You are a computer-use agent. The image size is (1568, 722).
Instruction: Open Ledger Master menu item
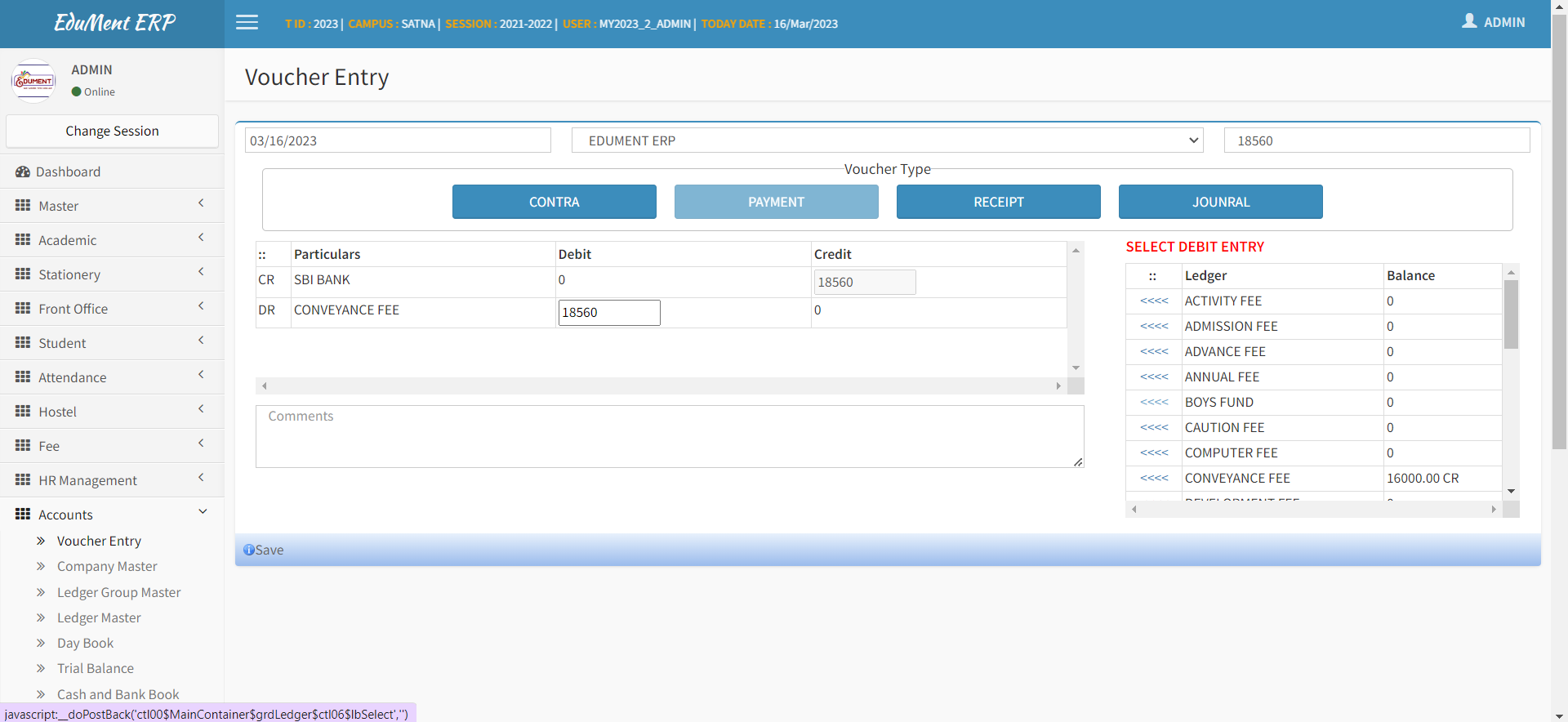[99, 617]
